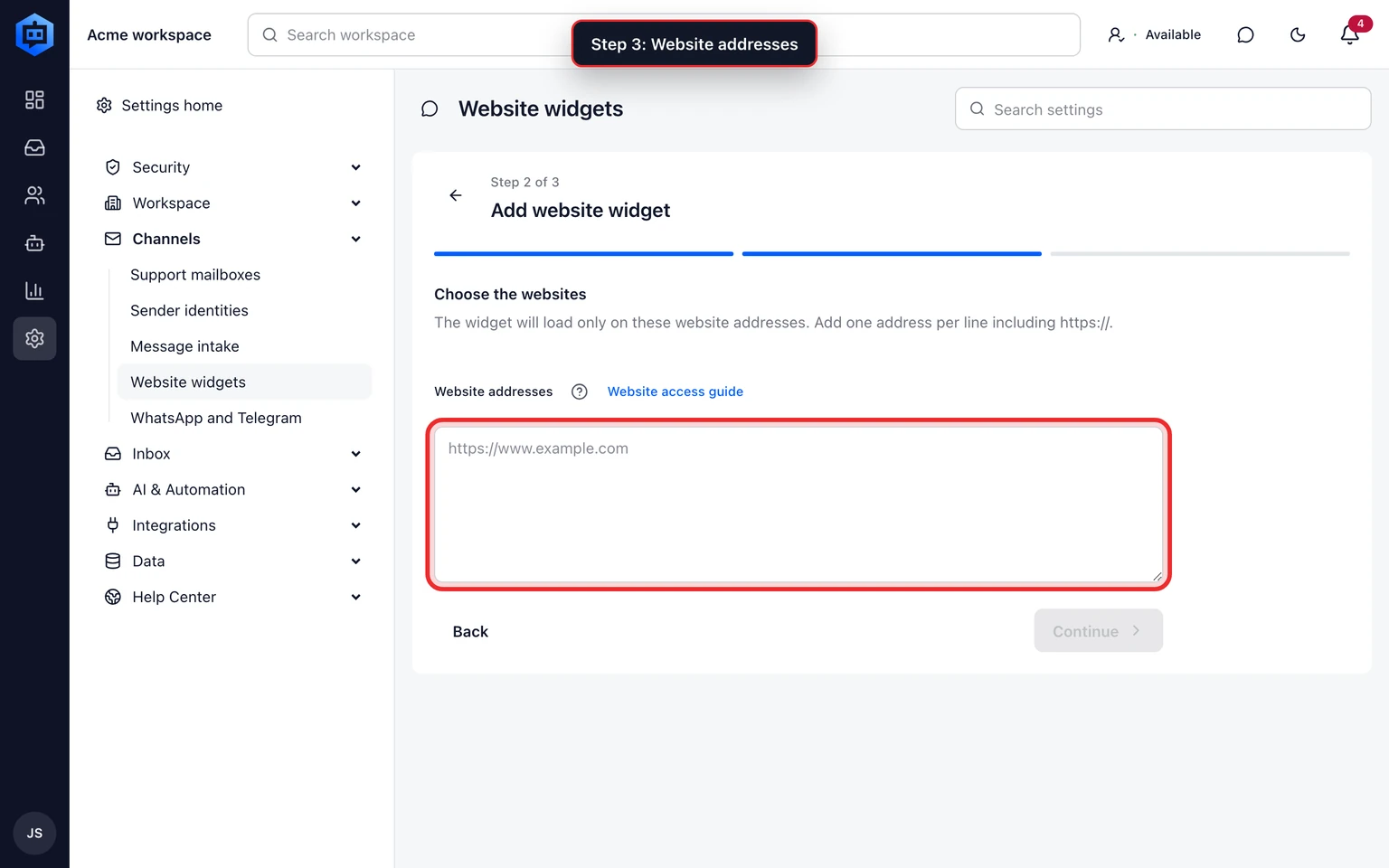Collapse the Channels section chevron

tap(356, 239)
